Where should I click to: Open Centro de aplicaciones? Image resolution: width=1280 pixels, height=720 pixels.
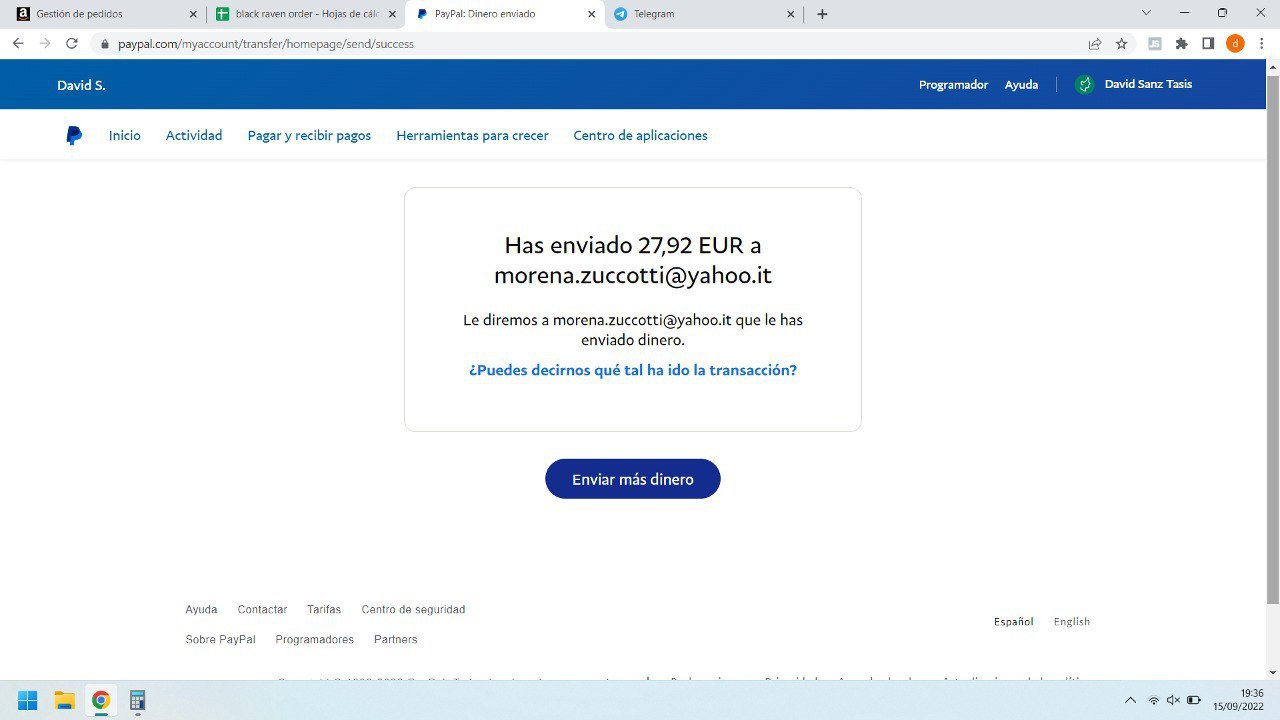point(640,135)
